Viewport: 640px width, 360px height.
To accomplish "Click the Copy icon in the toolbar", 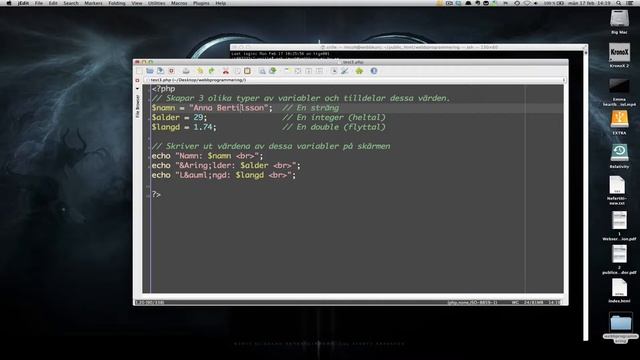I will pyautogui.click(x=237, y=71).
